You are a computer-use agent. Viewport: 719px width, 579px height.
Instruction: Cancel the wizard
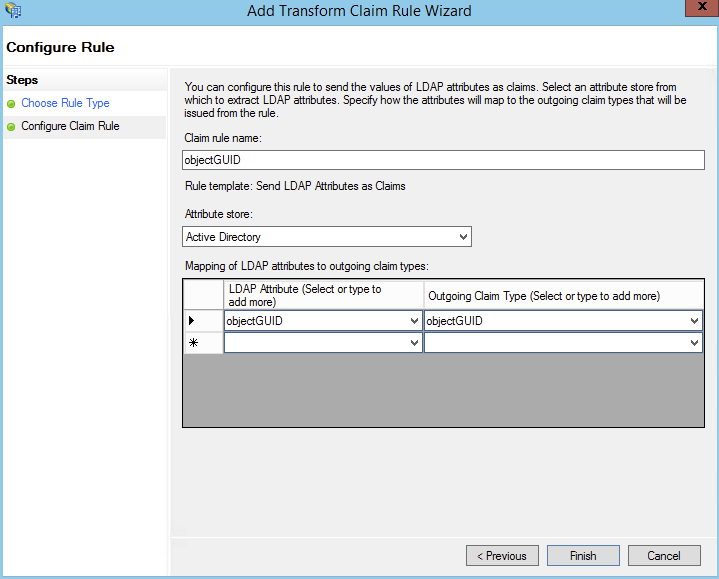(663, 556)
